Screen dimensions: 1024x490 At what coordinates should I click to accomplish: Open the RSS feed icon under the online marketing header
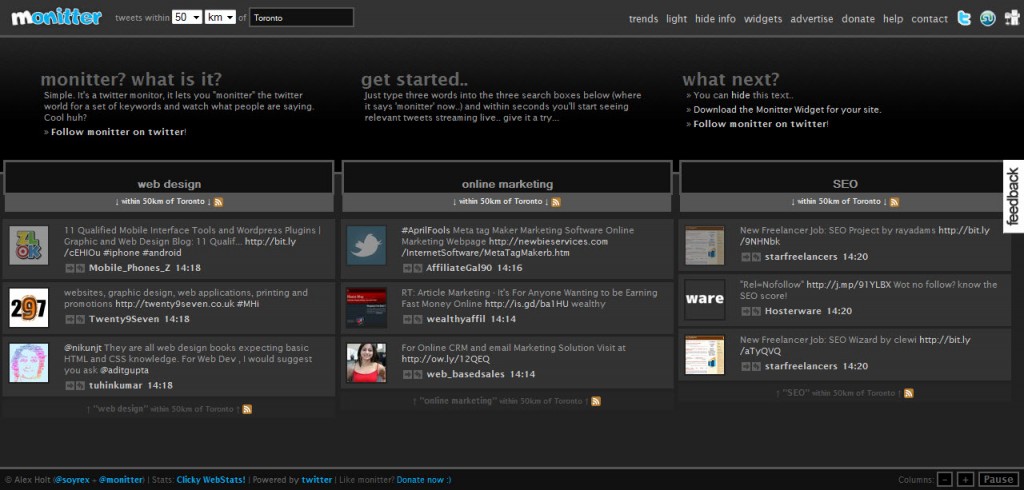(556, 202)
